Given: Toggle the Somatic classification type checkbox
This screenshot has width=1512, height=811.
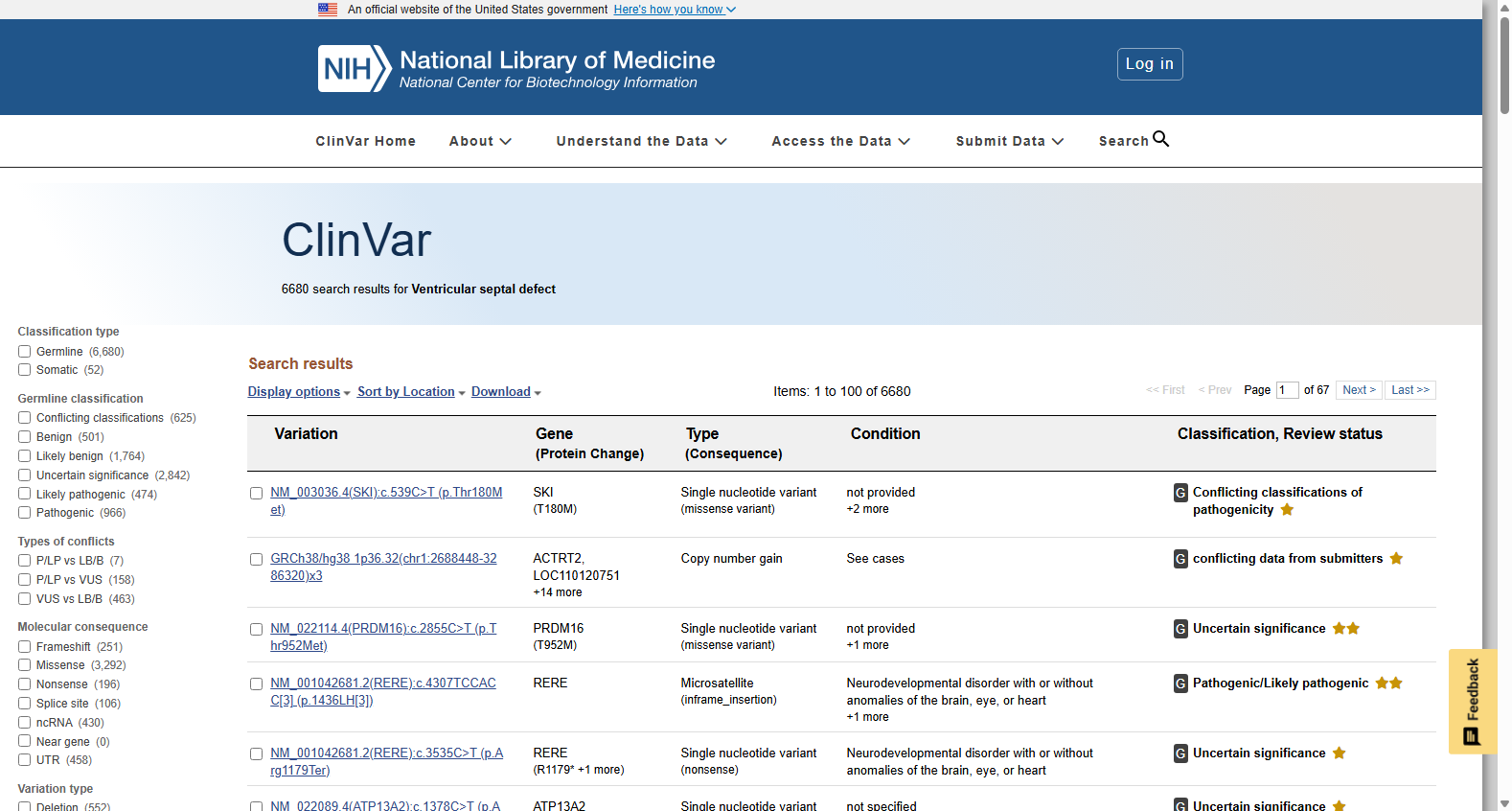Looking at the screenshot, I should click(x=25, y=370).
